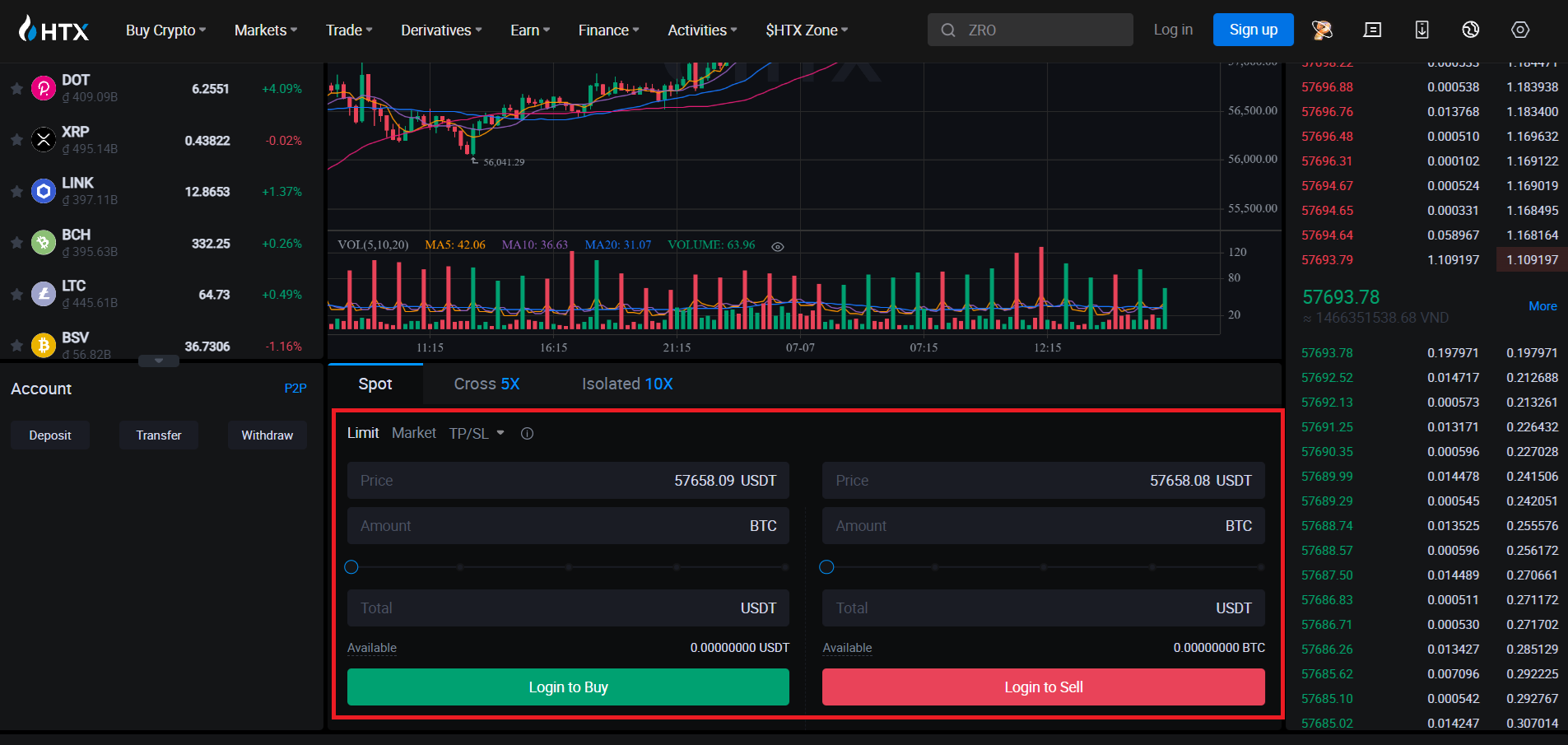Click the buy Amount BTC field

pos(568,526)
